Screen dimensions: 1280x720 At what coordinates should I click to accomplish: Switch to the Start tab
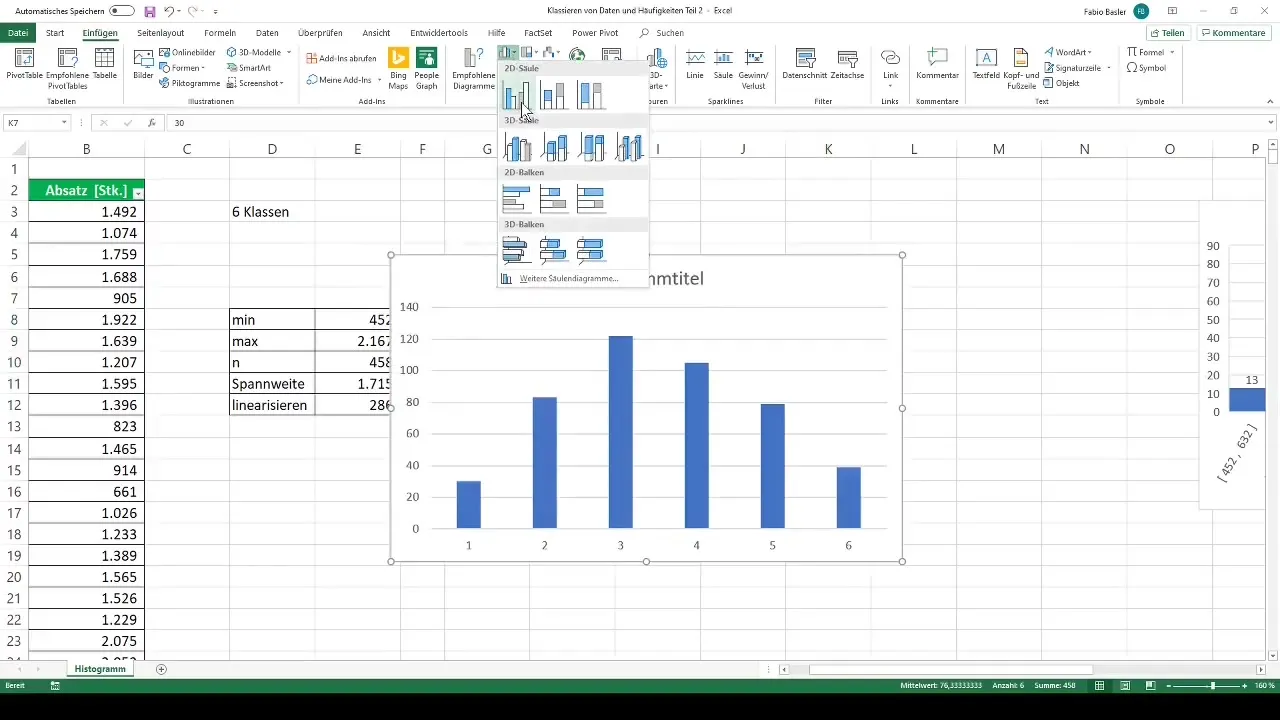pos(55,33)
